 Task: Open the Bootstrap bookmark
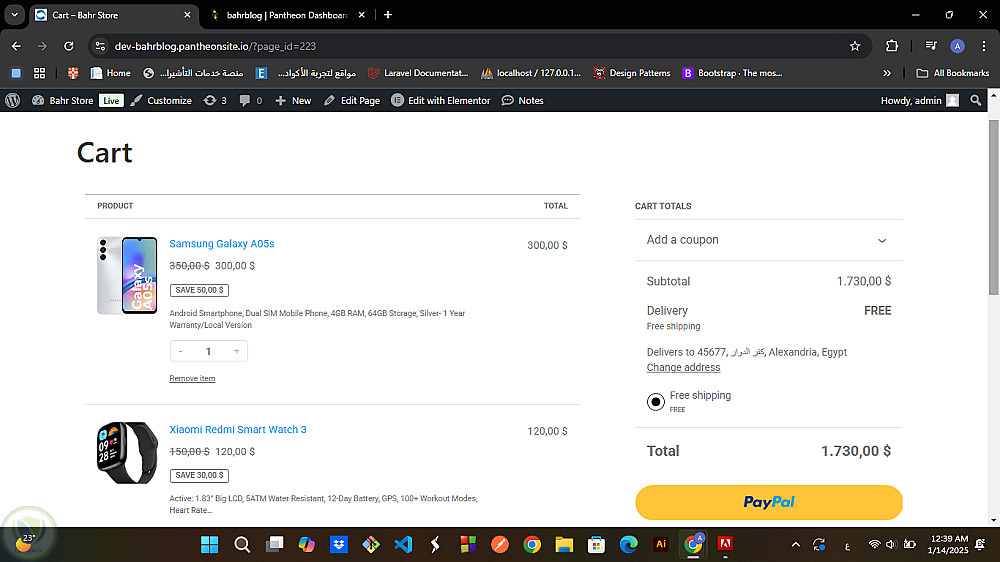[732, 73]
